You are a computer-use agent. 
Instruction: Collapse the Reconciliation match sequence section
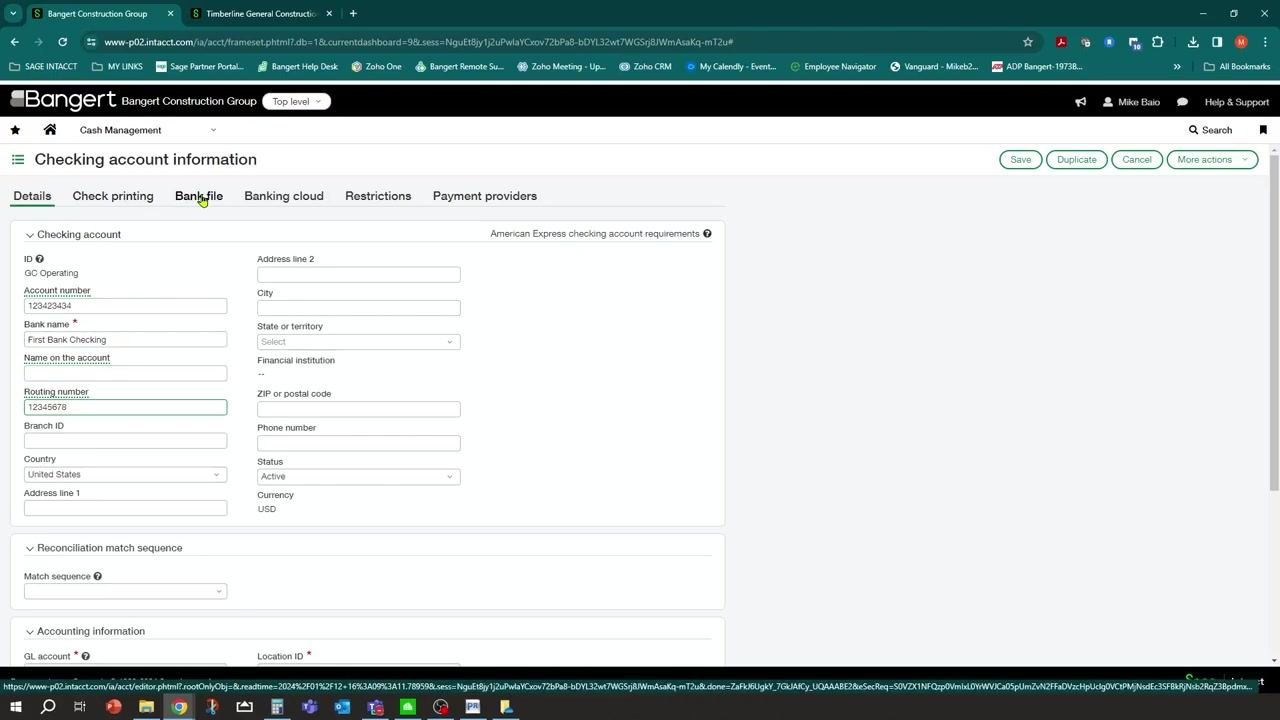click(30, 548)
